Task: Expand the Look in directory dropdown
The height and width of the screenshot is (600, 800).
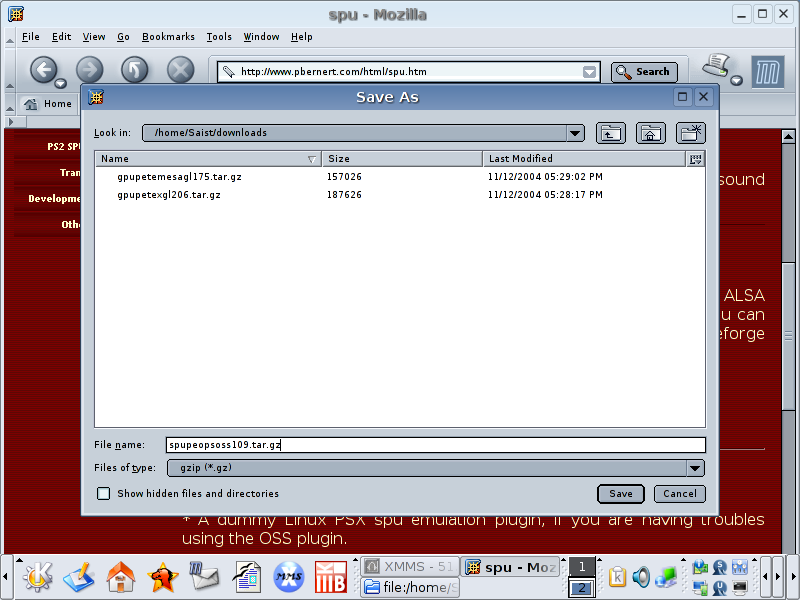Action: tap(575, 133)
